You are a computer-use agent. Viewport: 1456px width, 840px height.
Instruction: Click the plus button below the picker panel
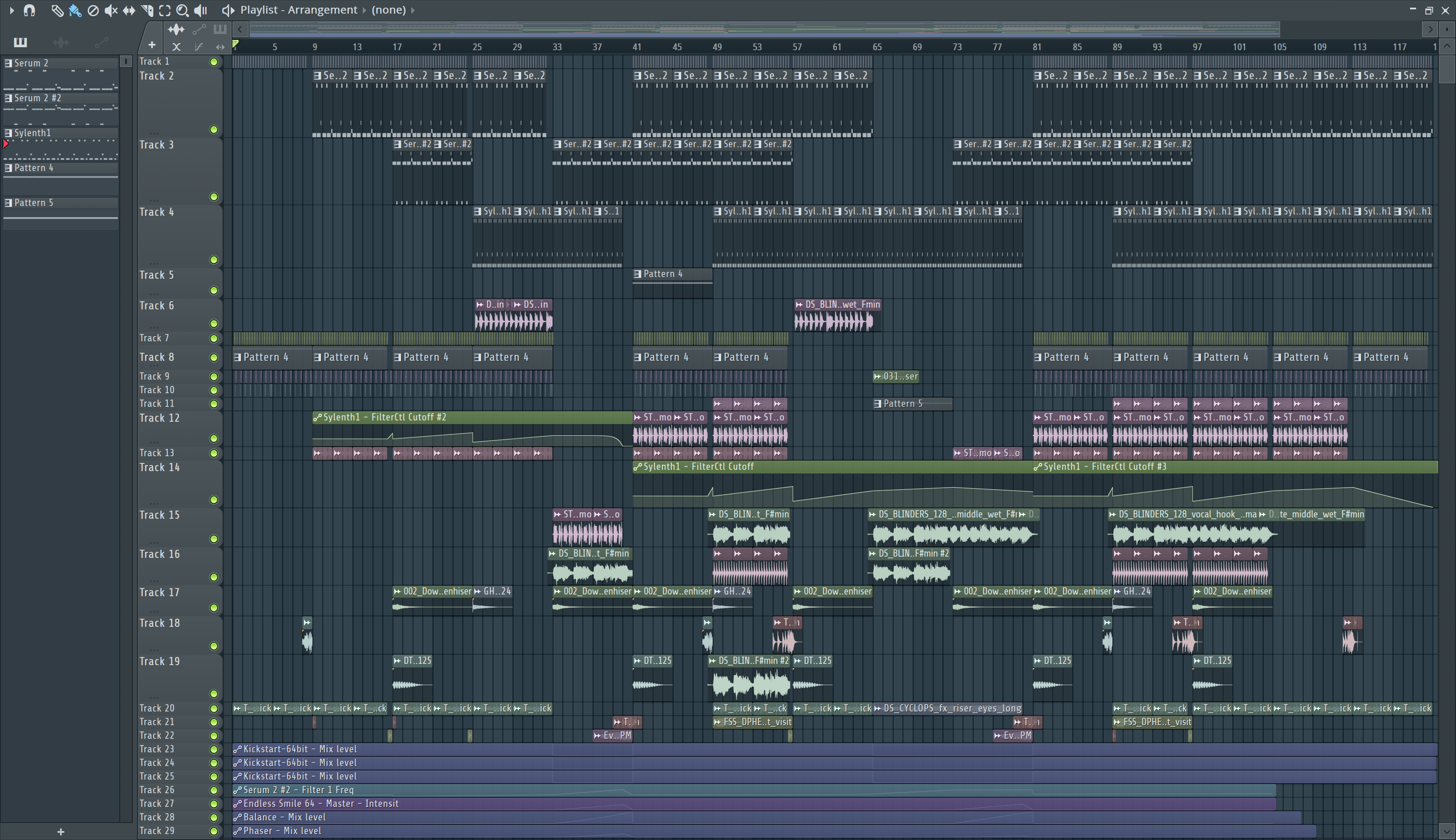[60, 831]
